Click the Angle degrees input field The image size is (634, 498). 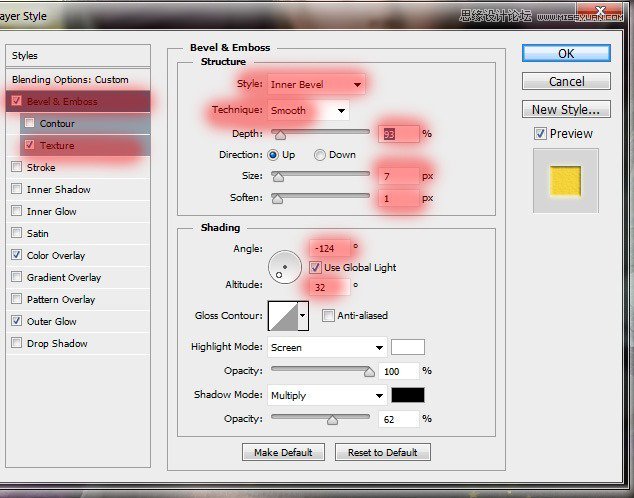(330, 248)
